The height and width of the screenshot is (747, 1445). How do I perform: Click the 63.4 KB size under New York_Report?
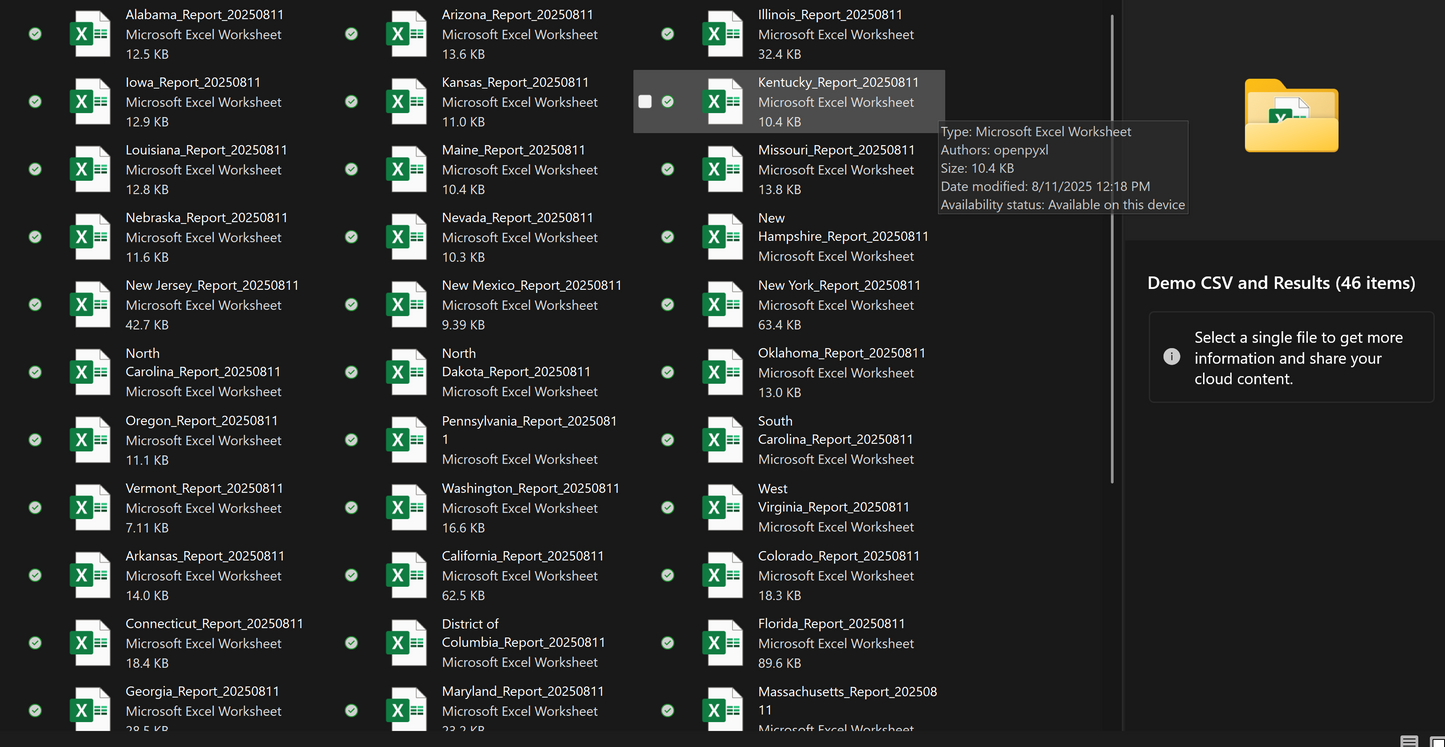(779, 325)
